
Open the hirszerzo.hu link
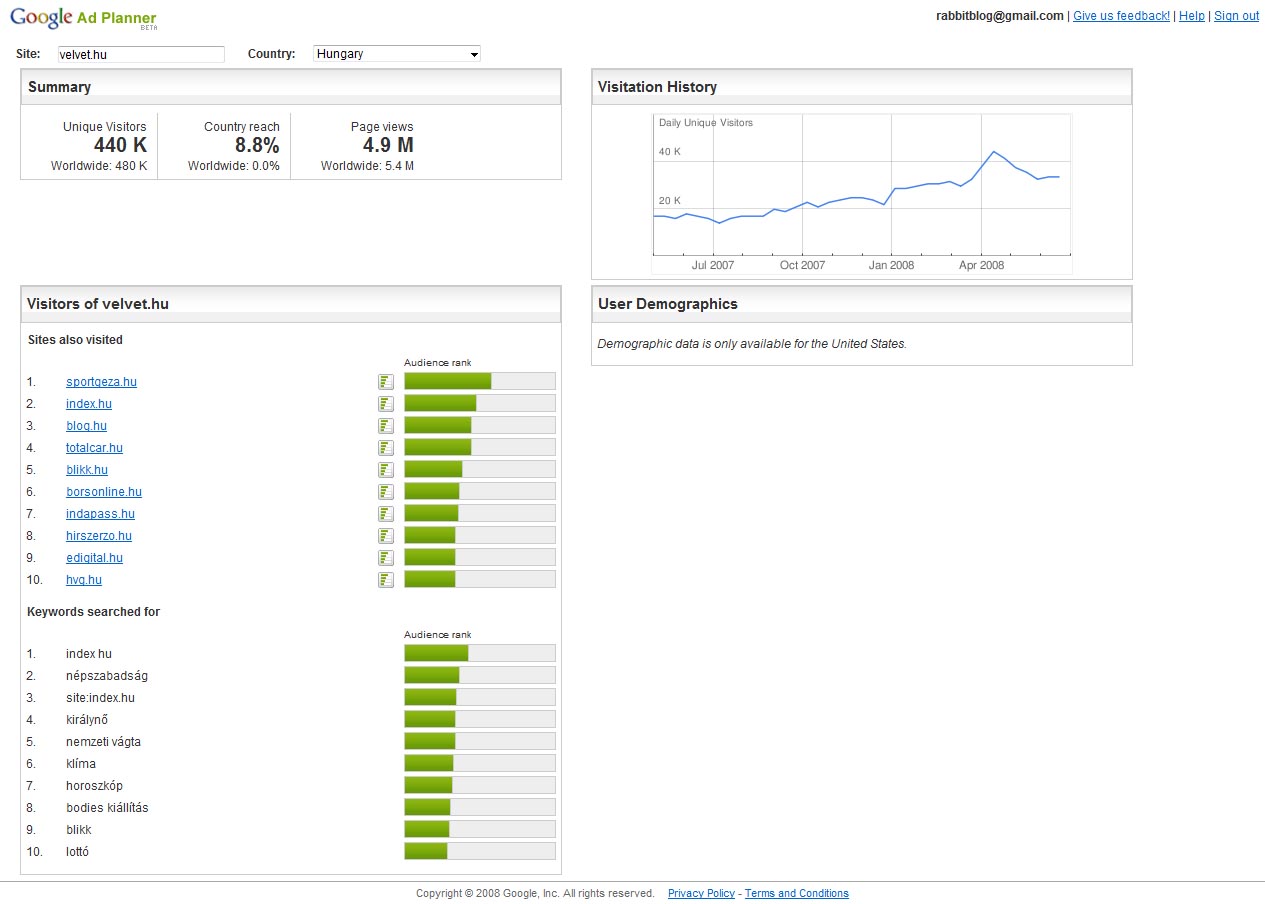pos(99,536)
